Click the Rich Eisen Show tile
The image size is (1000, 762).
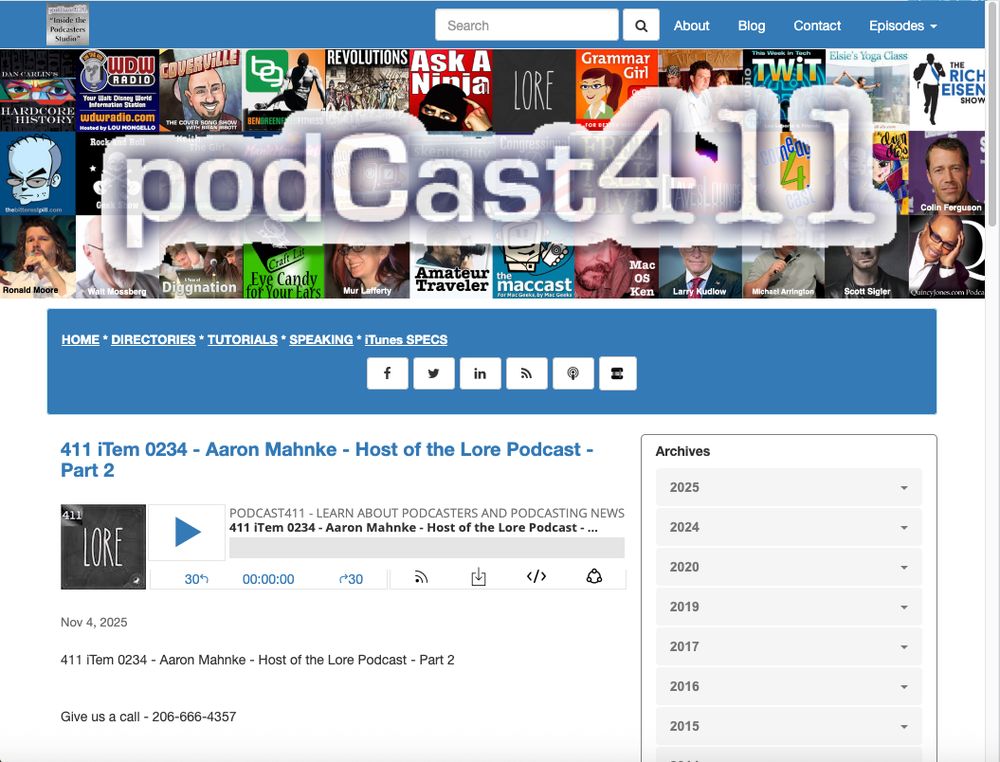pyautogui.click(x=948, y=90)
